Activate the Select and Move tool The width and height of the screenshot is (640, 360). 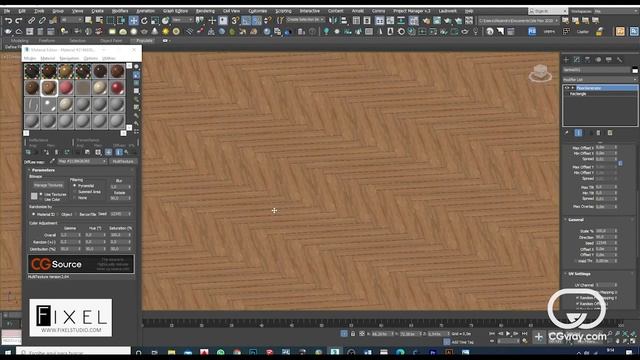[x=133, y=20]
